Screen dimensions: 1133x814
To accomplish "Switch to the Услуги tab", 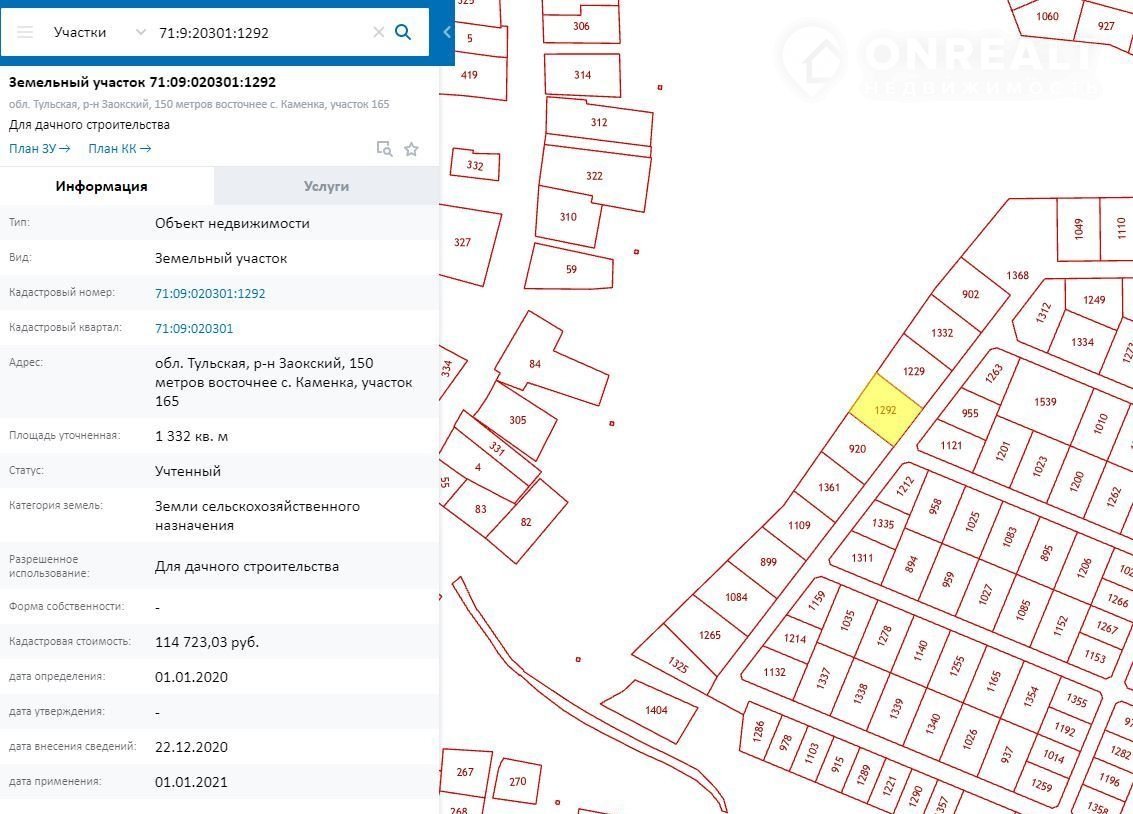I will coord(326,186).
